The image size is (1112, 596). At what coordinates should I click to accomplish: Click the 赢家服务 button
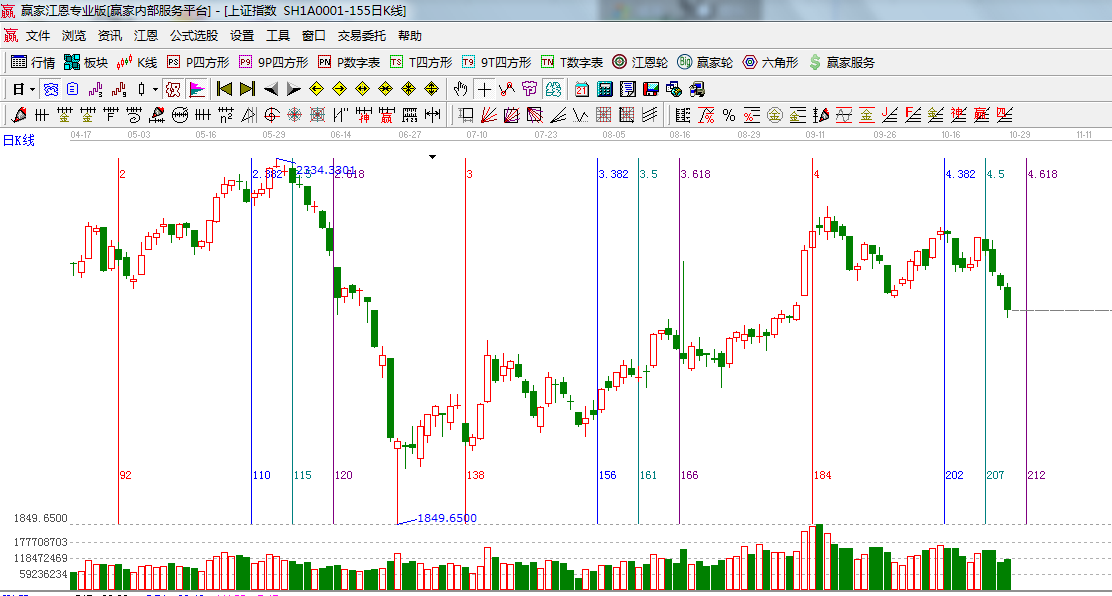(x=841, y=62)
